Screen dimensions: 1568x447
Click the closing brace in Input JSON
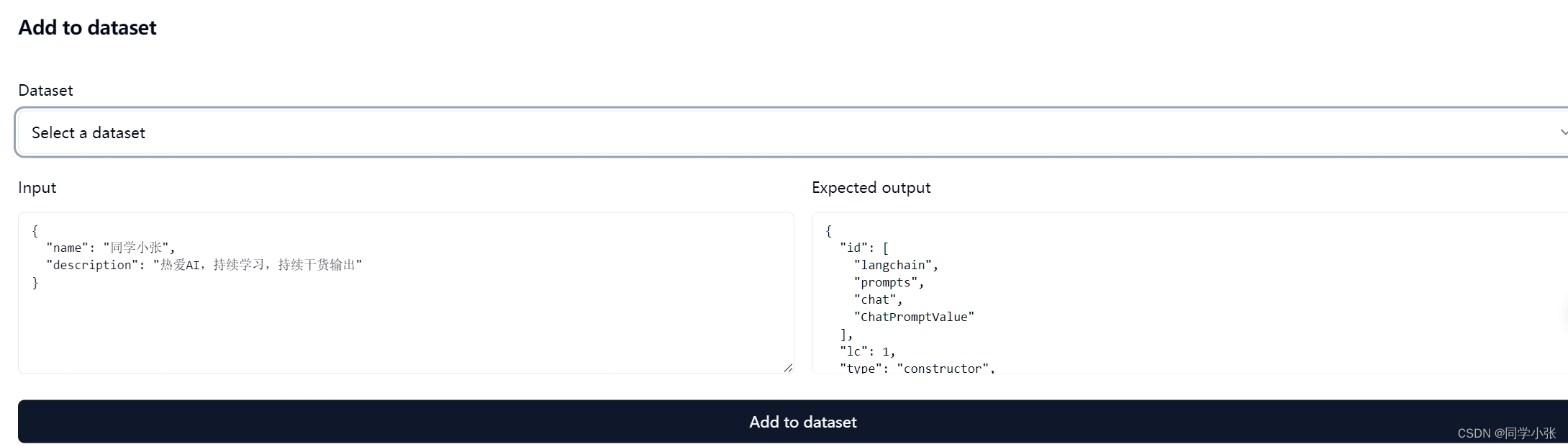click(35, 283)
